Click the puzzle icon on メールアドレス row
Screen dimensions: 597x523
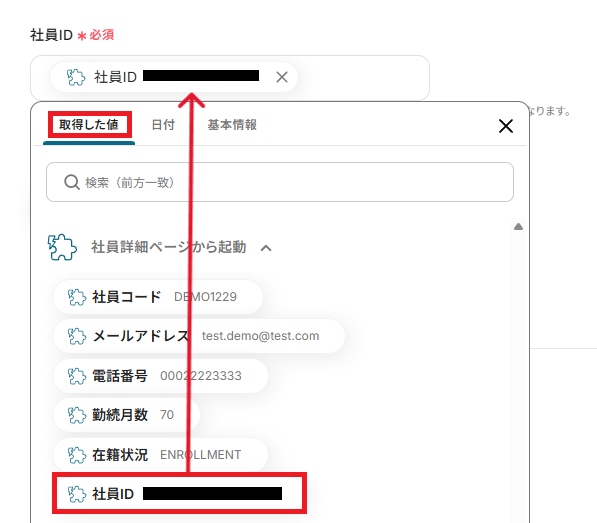tap(77, 336)
